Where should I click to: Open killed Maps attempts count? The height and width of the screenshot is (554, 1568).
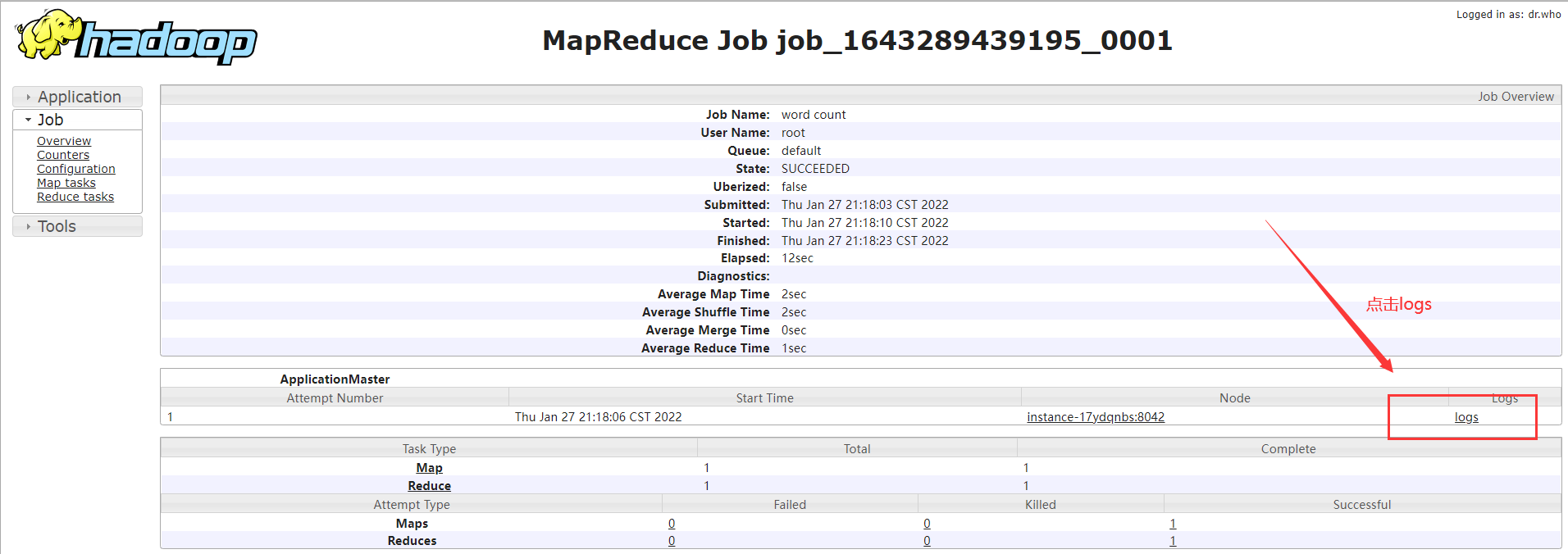pos(927,524)
